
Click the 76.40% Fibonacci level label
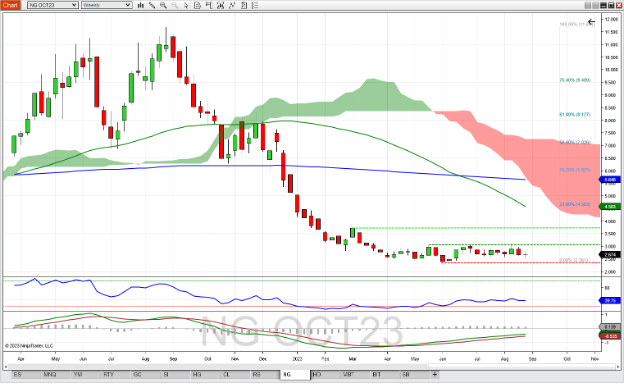[x=575, y=80]
